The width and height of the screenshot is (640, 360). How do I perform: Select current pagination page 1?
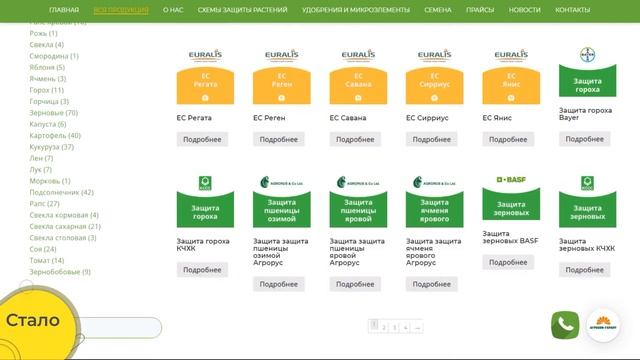[373, 325]
